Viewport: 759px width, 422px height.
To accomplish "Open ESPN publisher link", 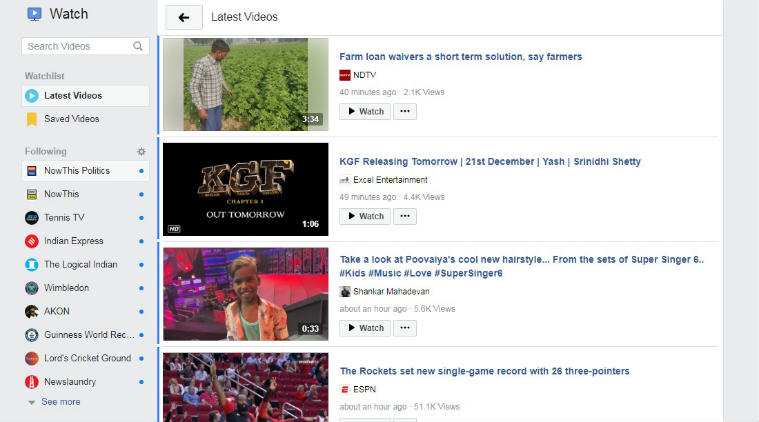I will click(x=364, y=389).
